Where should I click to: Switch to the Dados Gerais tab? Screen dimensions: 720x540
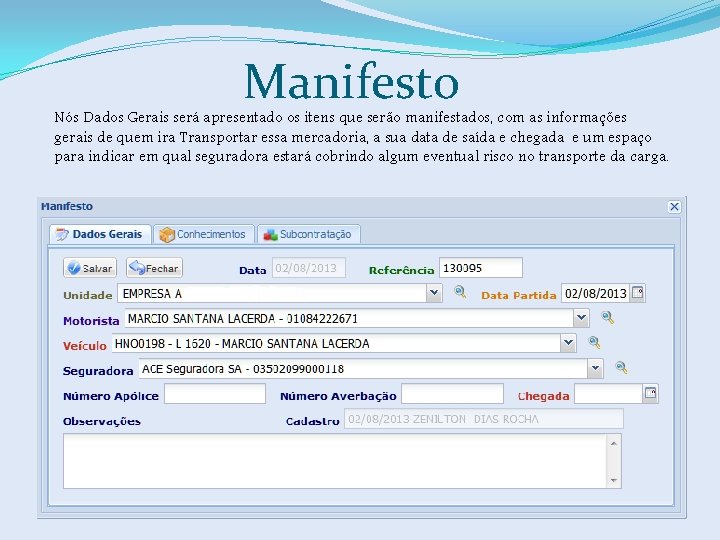pyautogui.click(x=100, y=234)
